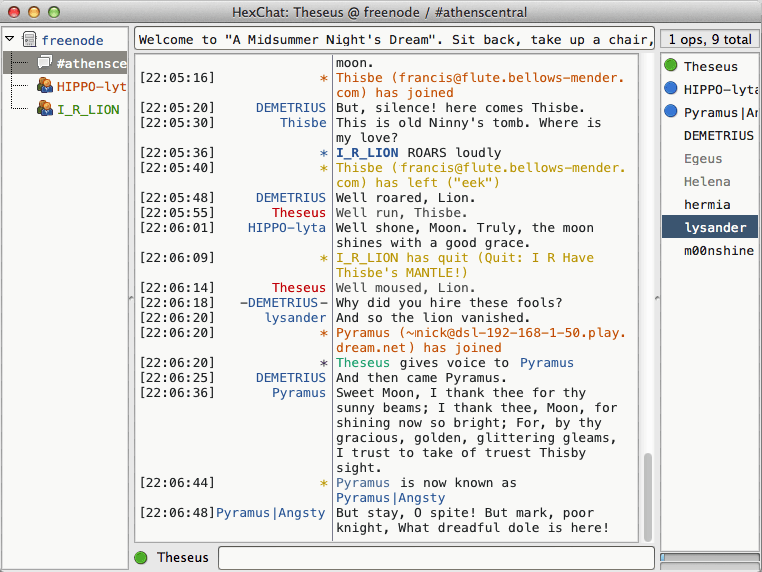Click the chat area vertical scrollbar
The image size is (762, 572).
tap(648, 497)
